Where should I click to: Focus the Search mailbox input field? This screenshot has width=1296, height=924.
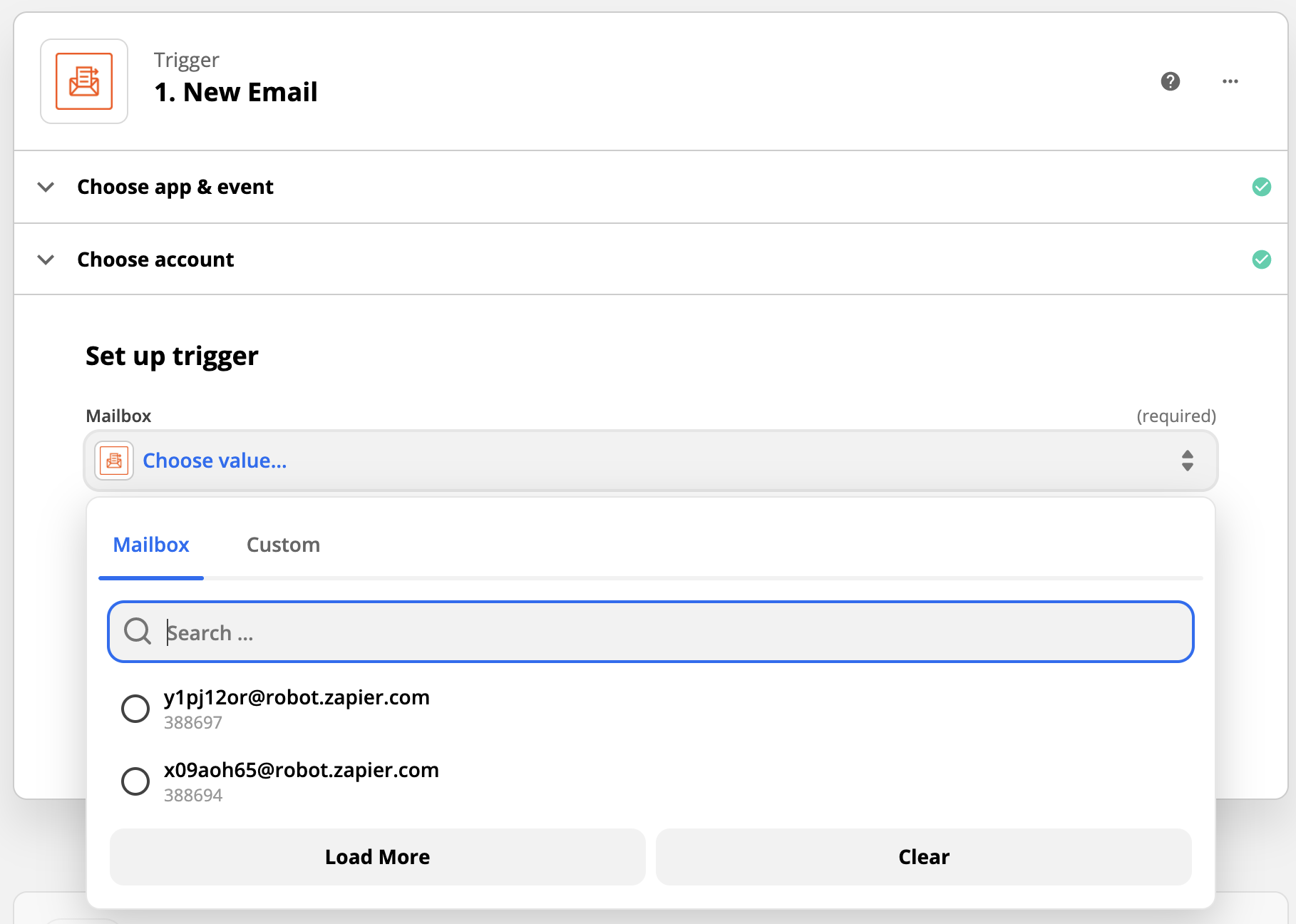click(x=650, y=632)
